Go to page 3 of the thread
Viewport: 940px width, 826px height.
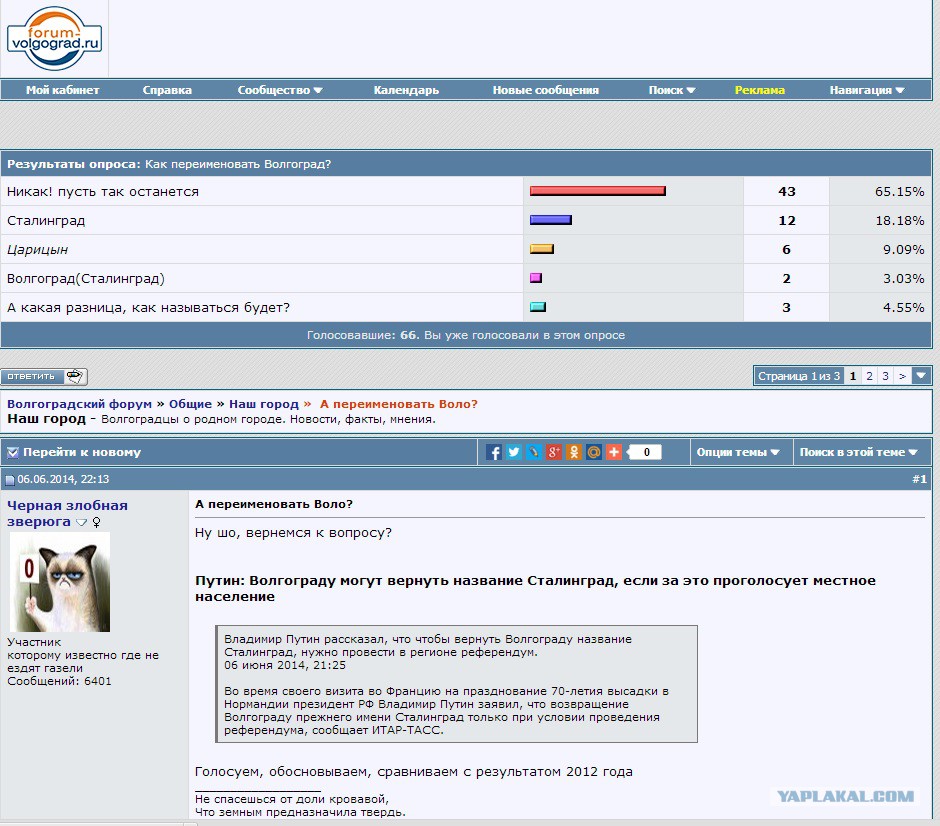point(885,376)
